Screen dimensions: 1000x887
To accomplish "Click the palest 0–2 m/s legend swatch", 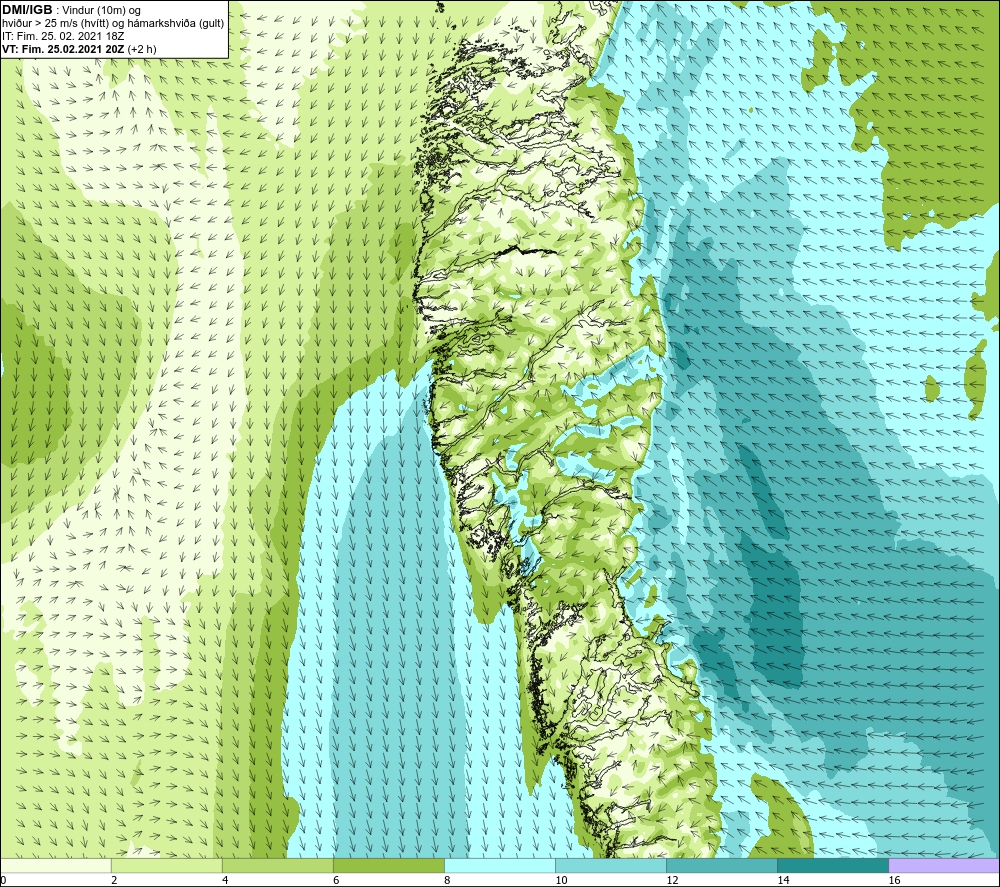I will (55, 865).
